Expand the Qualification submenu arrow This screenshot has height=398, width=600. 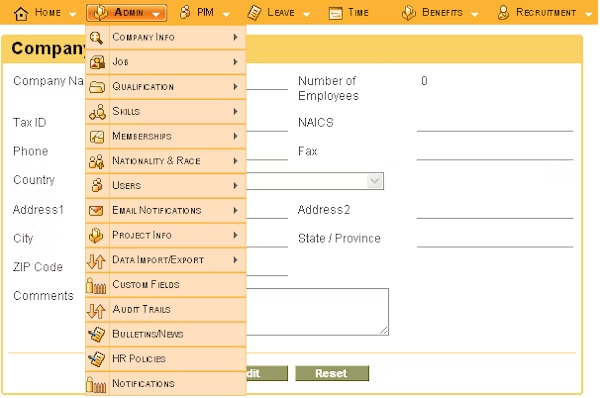pos(235,86)
